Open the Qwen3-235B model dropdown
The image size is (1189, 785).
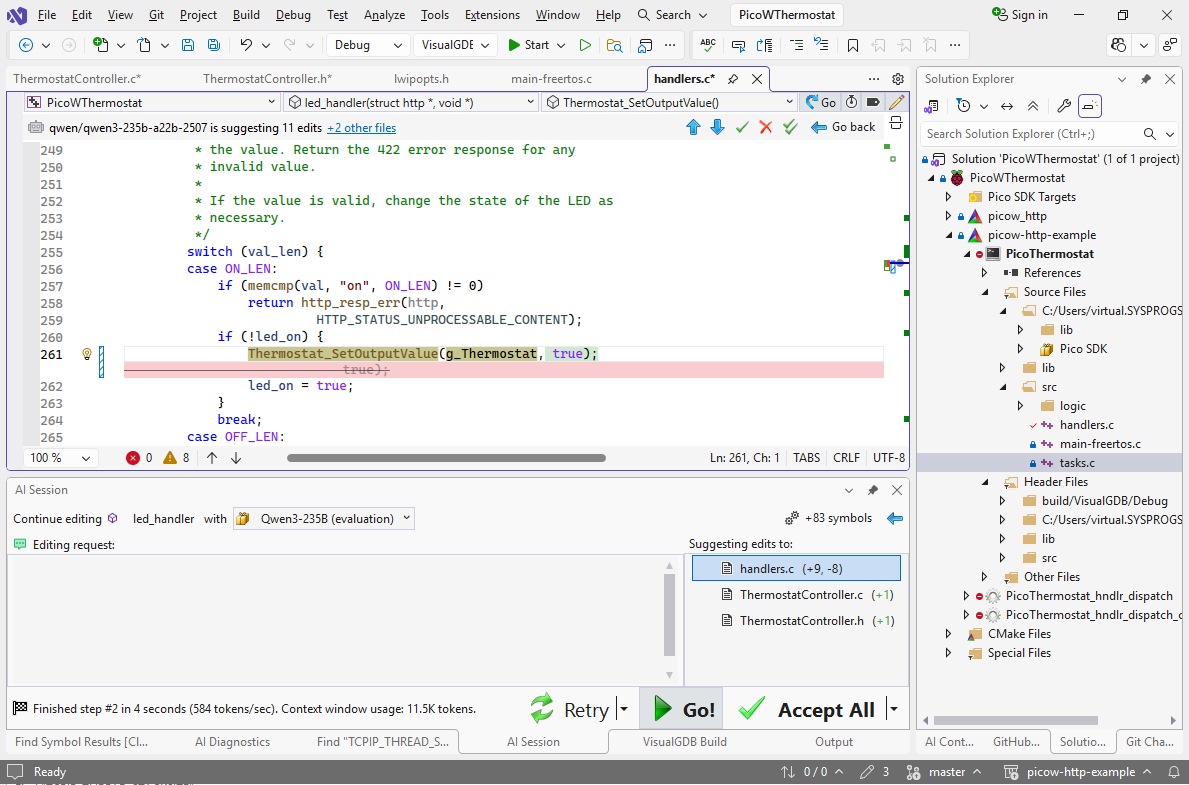point(324,518)
